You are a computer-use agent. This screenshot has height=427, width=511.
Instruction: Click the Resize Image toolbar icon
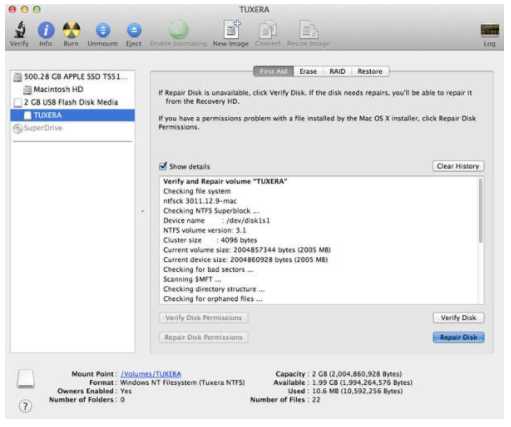click(x=308, y=33)
